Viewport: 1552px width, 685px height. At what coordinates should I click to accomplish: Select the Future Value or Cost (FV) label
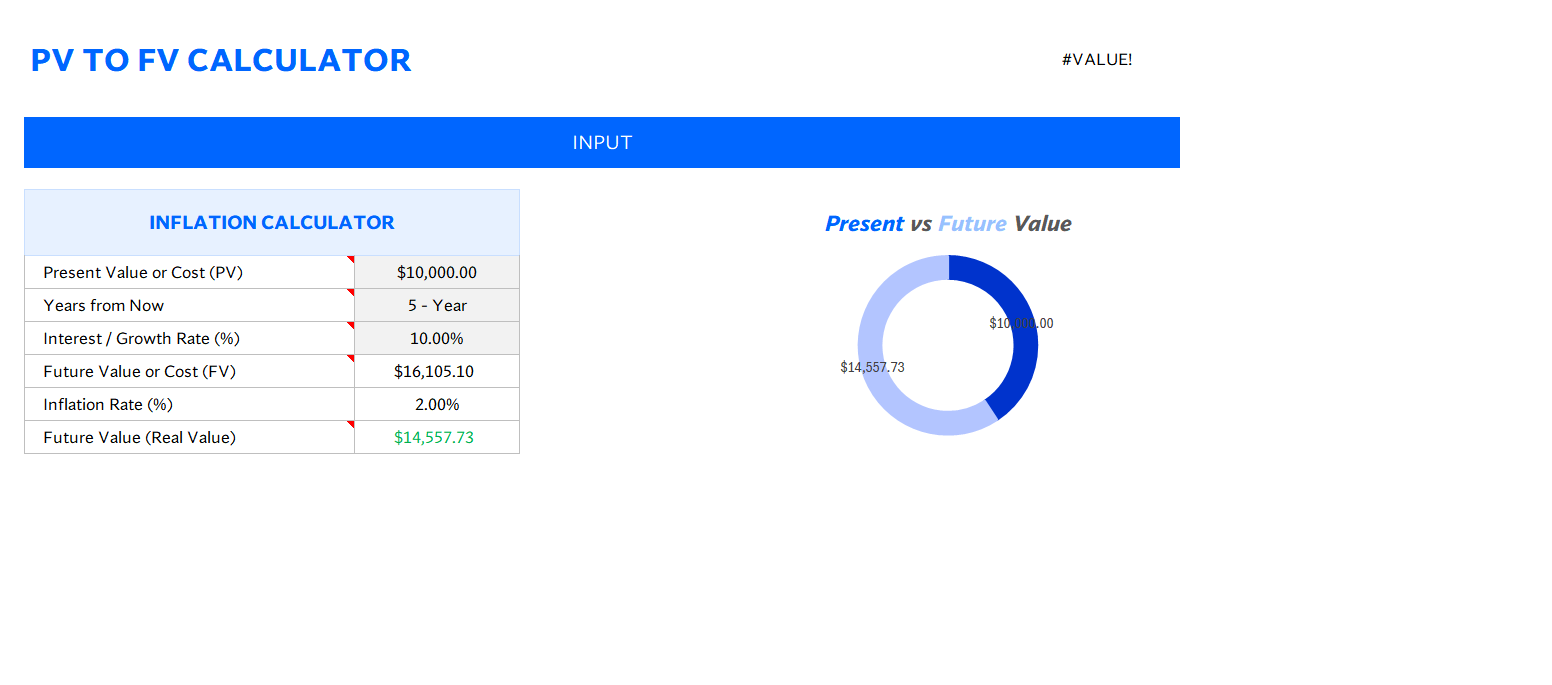pos(140,371)
